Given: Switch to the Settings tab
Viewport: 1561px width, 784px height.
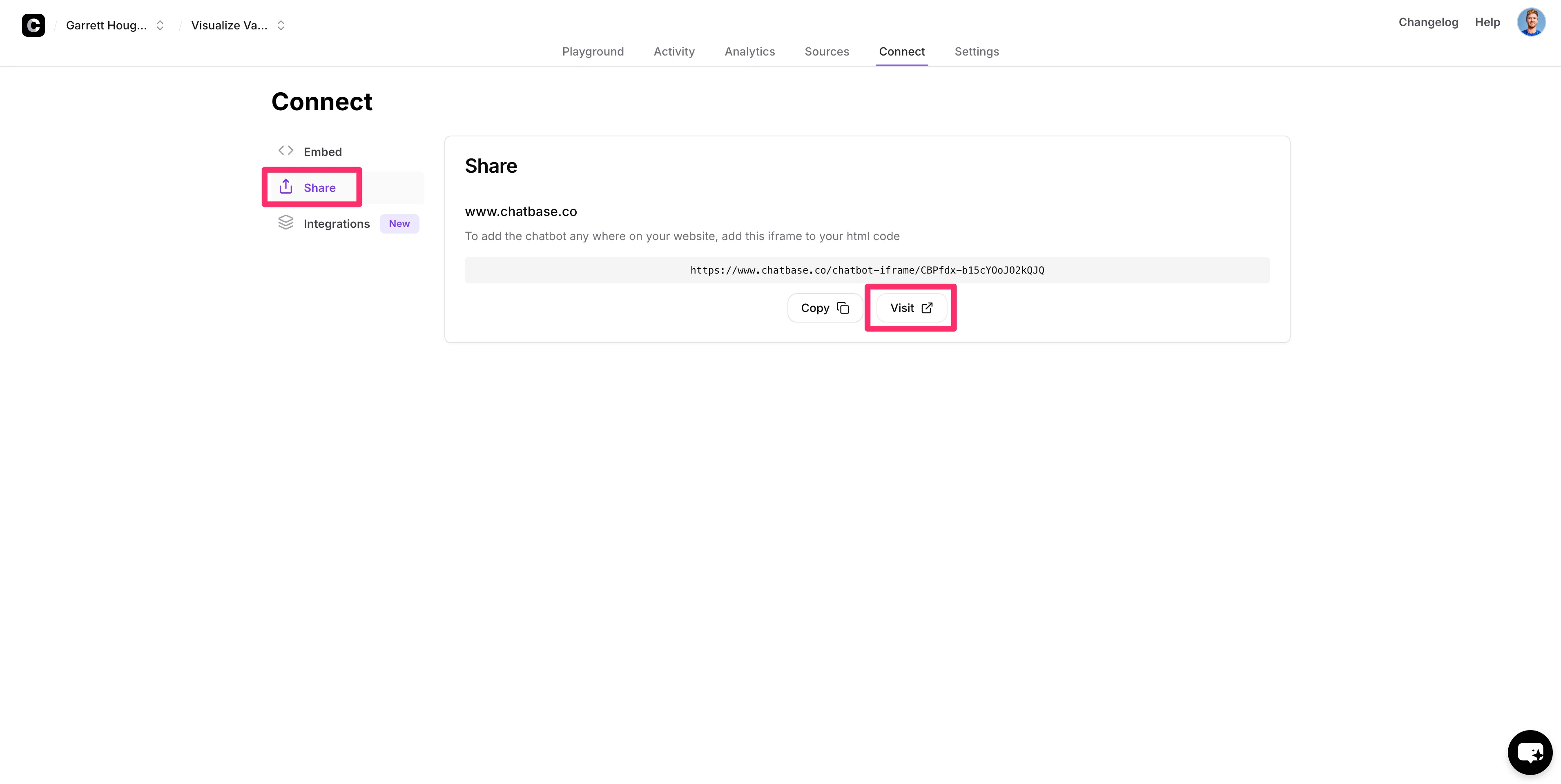Looking at the screenshot, I should [976, 51].
